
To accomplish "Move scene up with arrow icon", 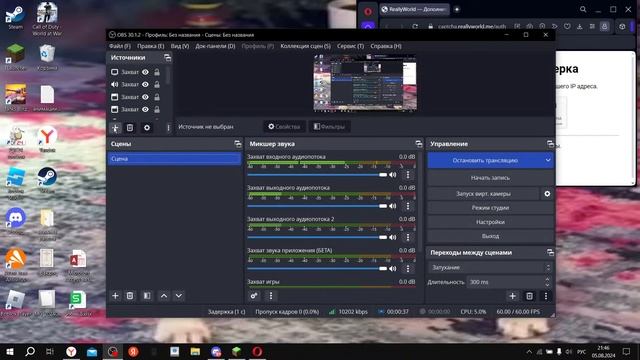I will coord(164,296).
